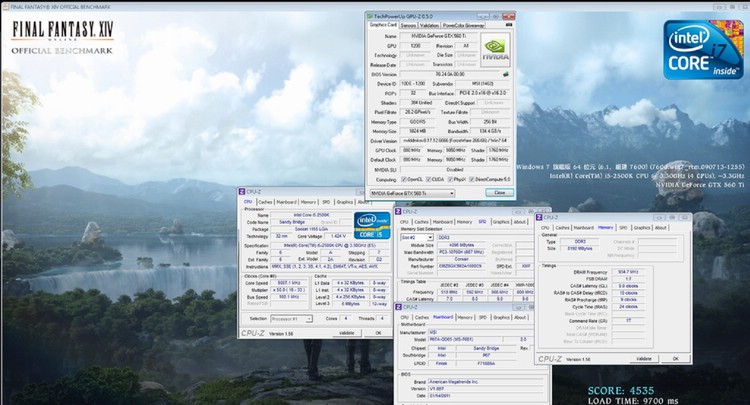The width and height of the screenshot is (750, 405).
Task: Switch to Validation tab in GPU-Z
Action: (429, 25)
